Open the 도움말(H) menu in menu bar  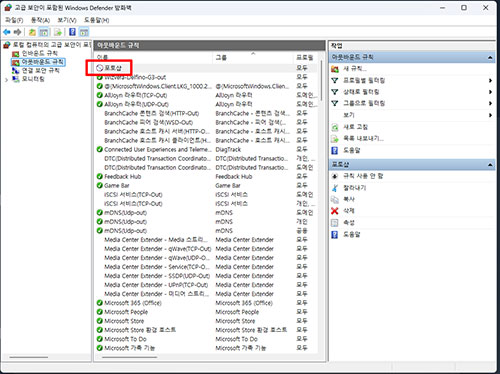pos(96,20)
